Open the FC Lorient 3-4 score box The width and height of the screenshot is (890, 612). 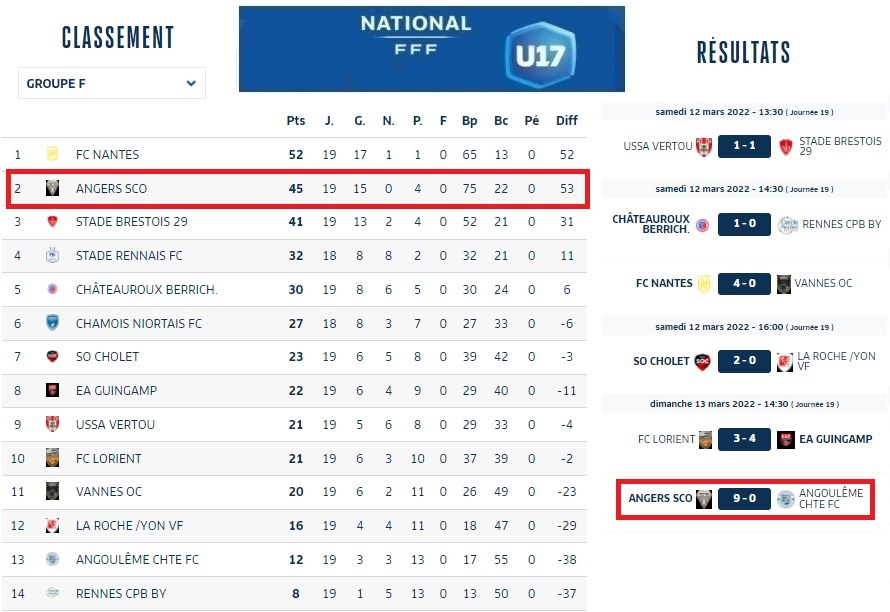click(745, 439)
